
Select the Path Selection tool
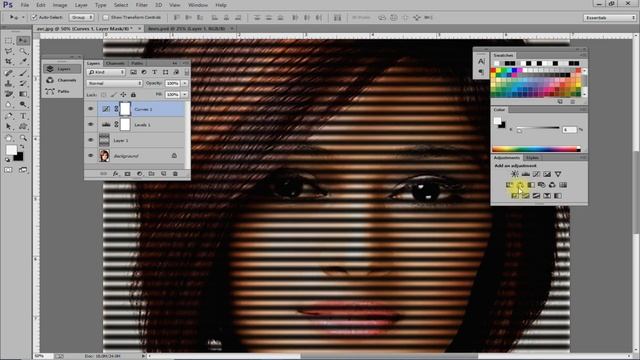point(9,127)
